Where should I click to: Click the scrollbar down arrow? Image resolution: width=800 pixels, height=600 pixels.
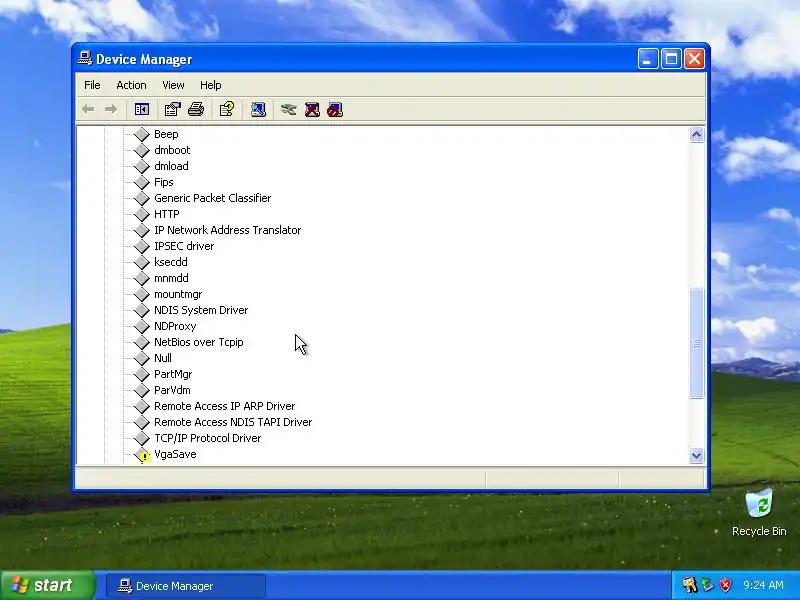(696, 456)
